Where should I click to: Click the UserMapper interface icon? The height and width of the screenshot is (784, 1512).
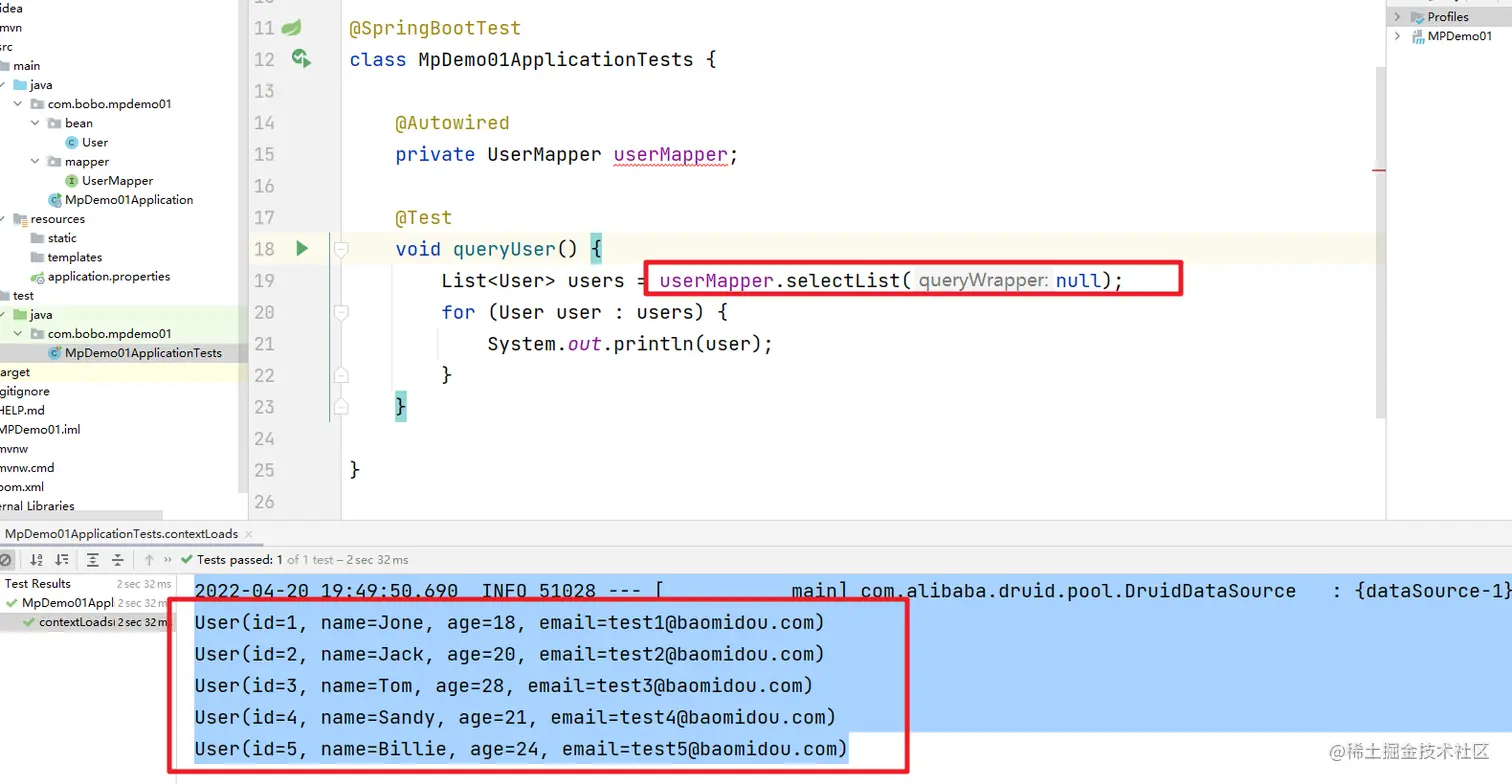71,181
